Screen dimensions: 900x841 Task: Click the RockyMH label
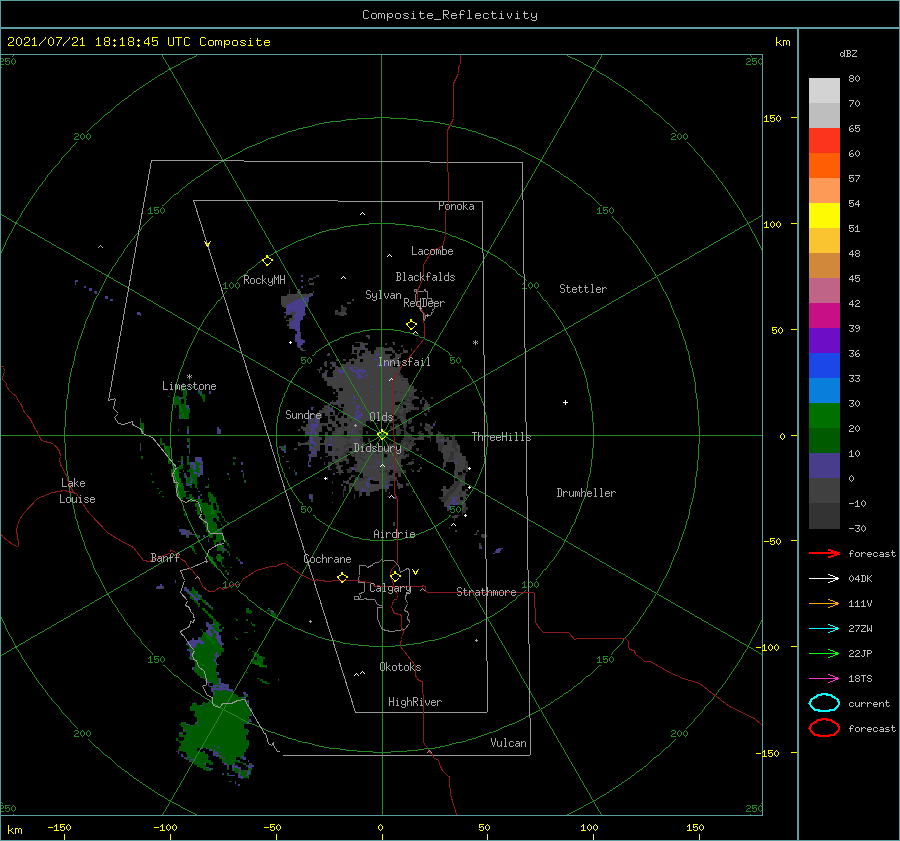265,280
